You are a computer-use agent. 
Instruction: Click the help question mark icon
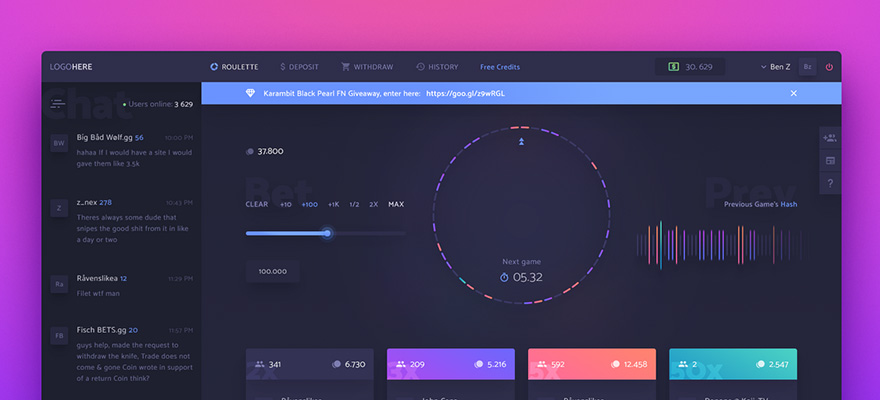(x=830, y=183)
